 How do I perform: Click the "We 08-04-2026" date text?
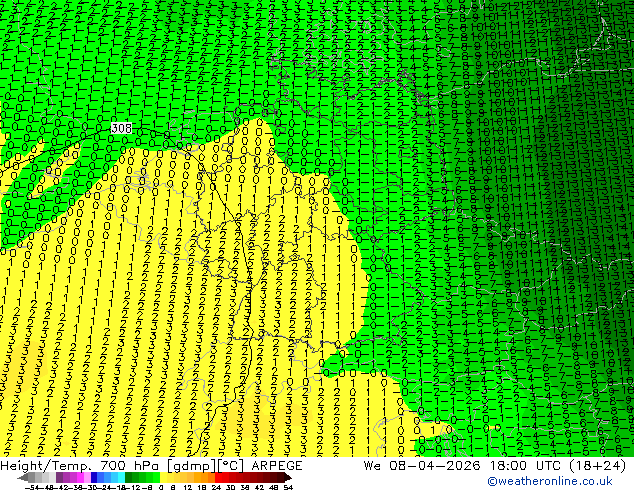click(x=422, y=466)
